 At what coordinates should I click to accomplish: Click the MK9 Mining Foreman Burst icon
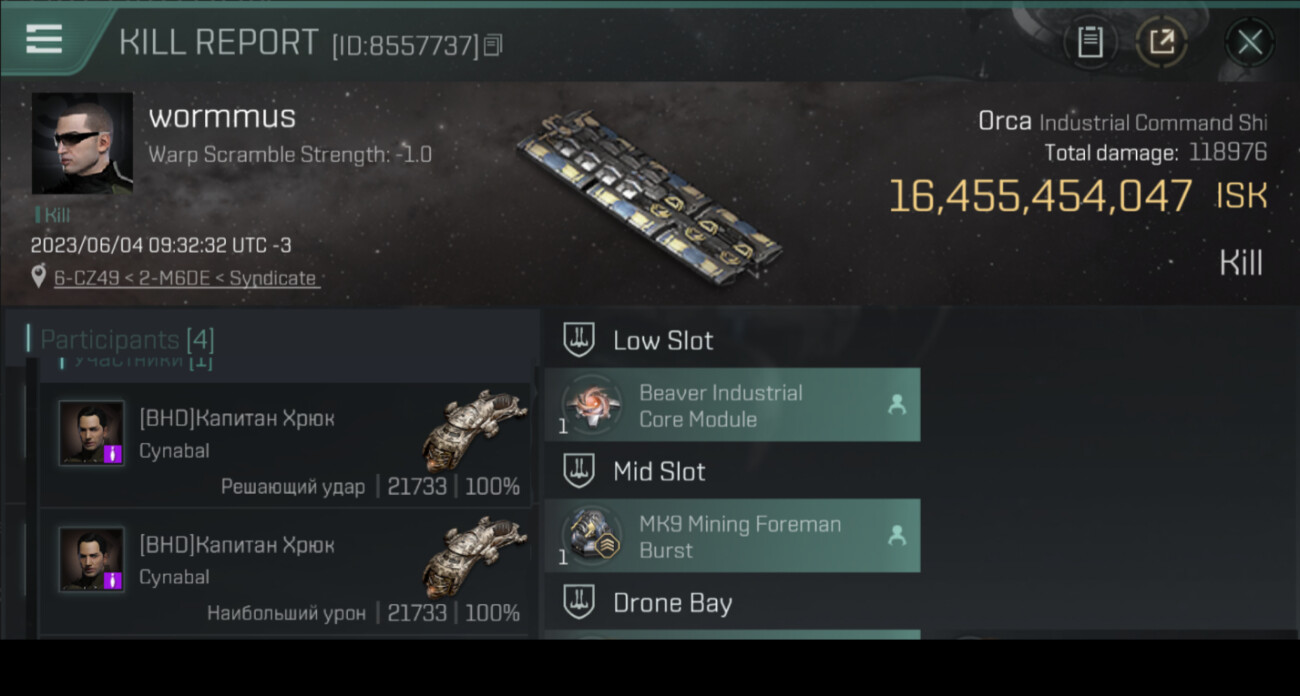[591, 536]
